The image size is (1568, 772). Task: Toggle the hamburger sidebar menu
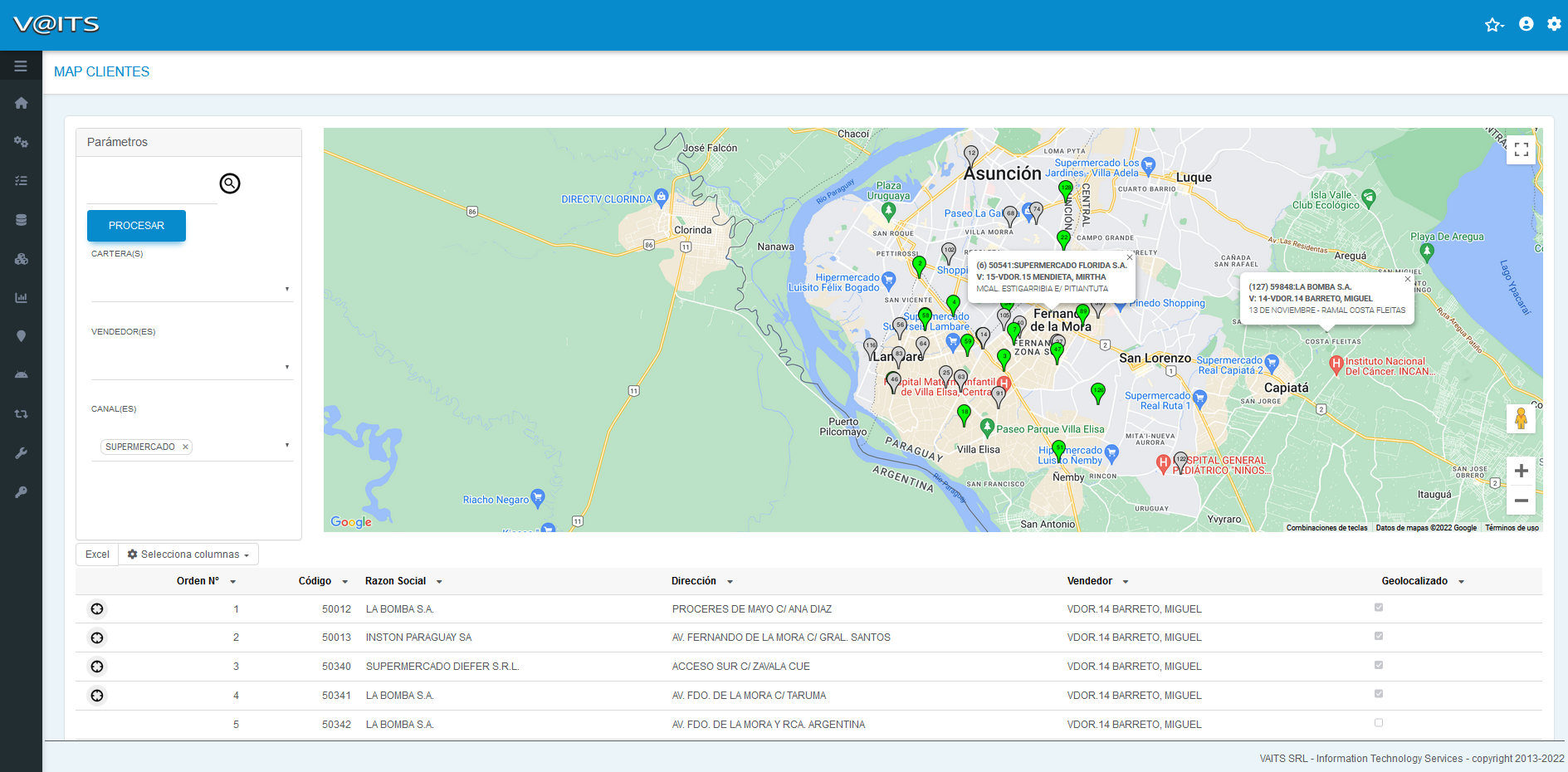(21, 66)
